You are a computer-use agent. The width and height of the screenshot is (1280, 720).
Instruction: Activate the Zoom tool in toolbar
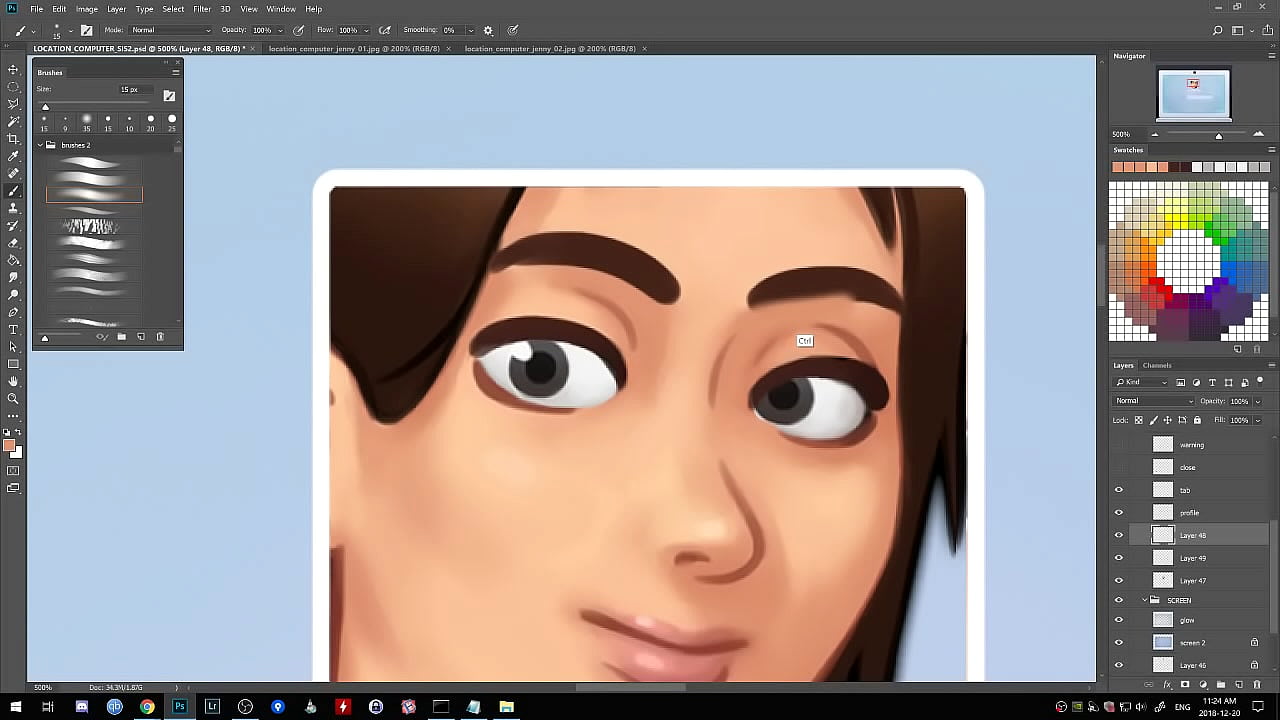point(13,398)
